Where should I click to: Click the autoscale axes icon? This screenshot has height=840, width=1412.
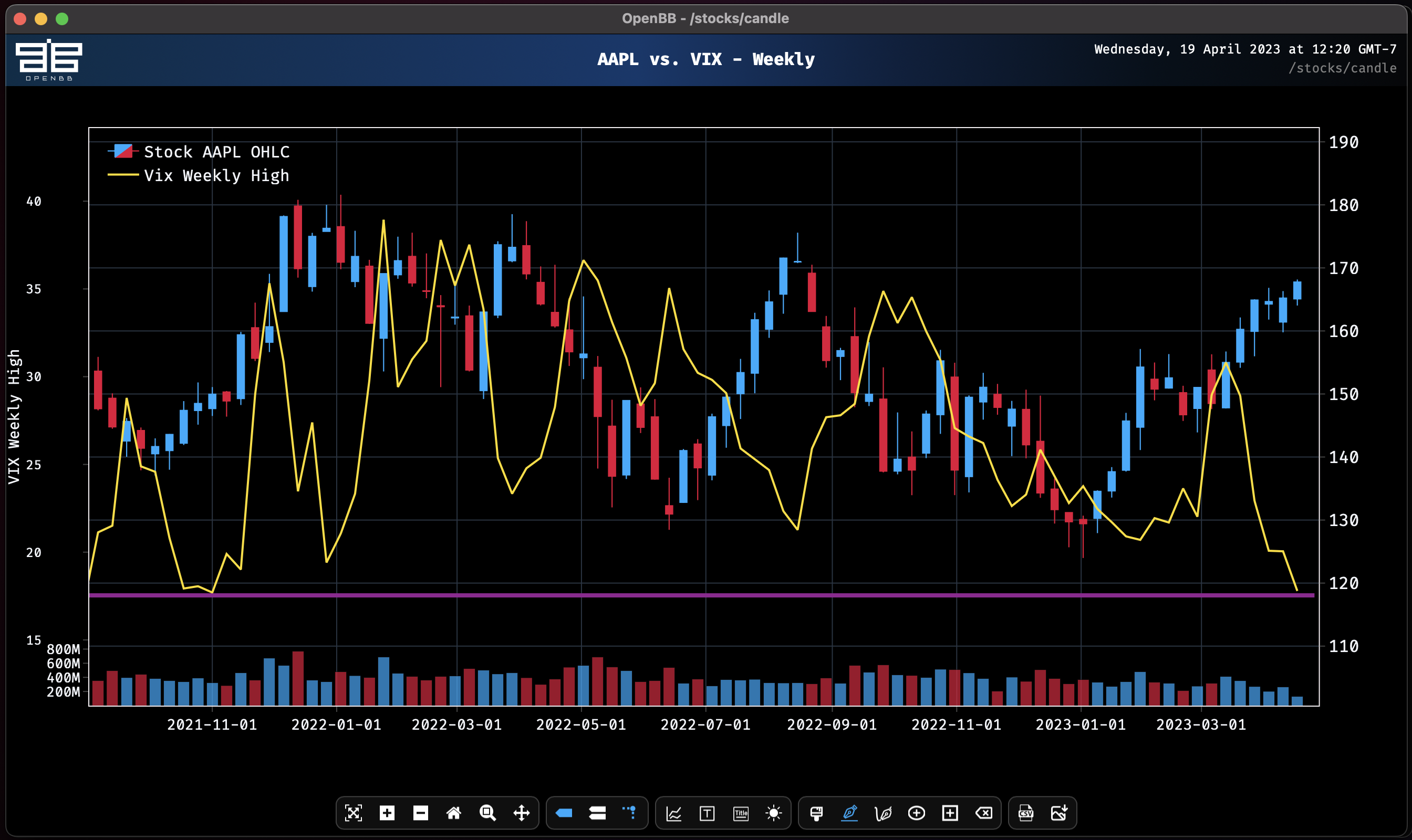pyautogui.click(x=354, y=813)
